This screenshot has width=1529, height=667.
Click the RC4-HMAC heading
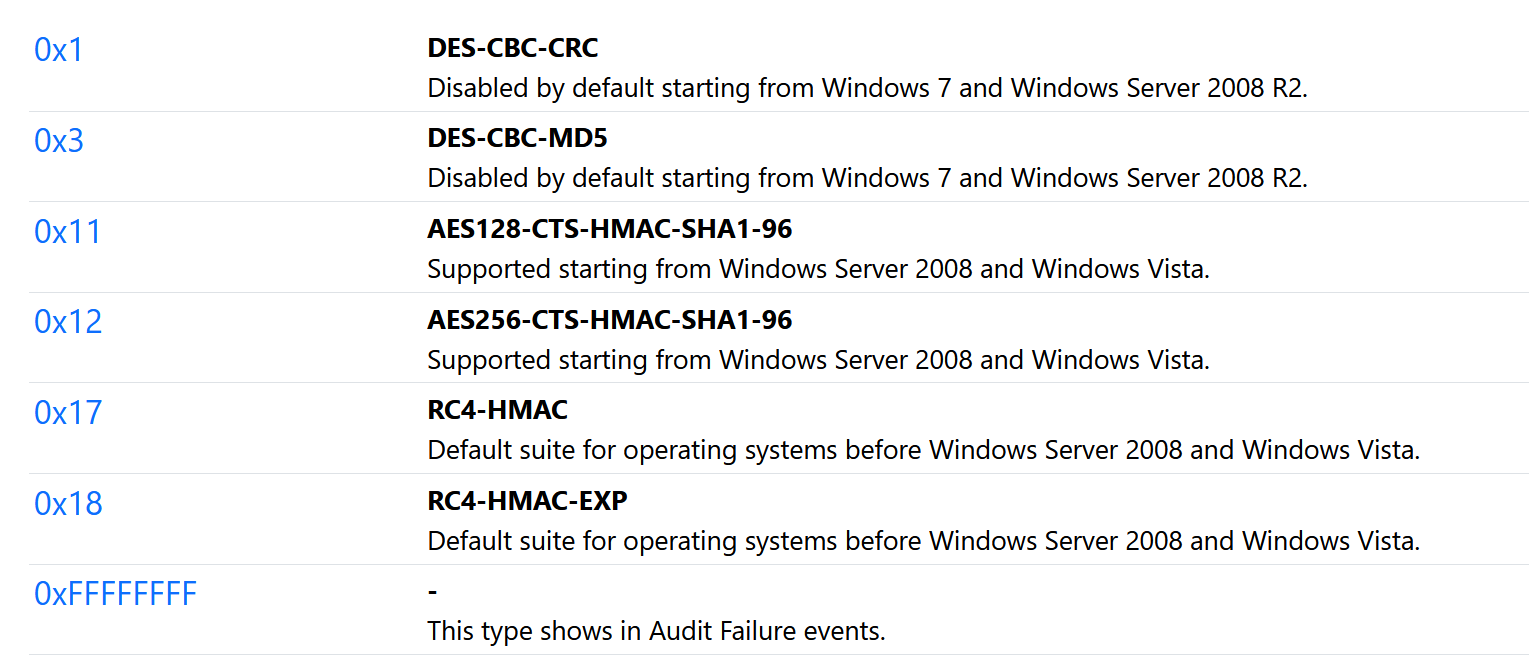click(x=497, y=410)
